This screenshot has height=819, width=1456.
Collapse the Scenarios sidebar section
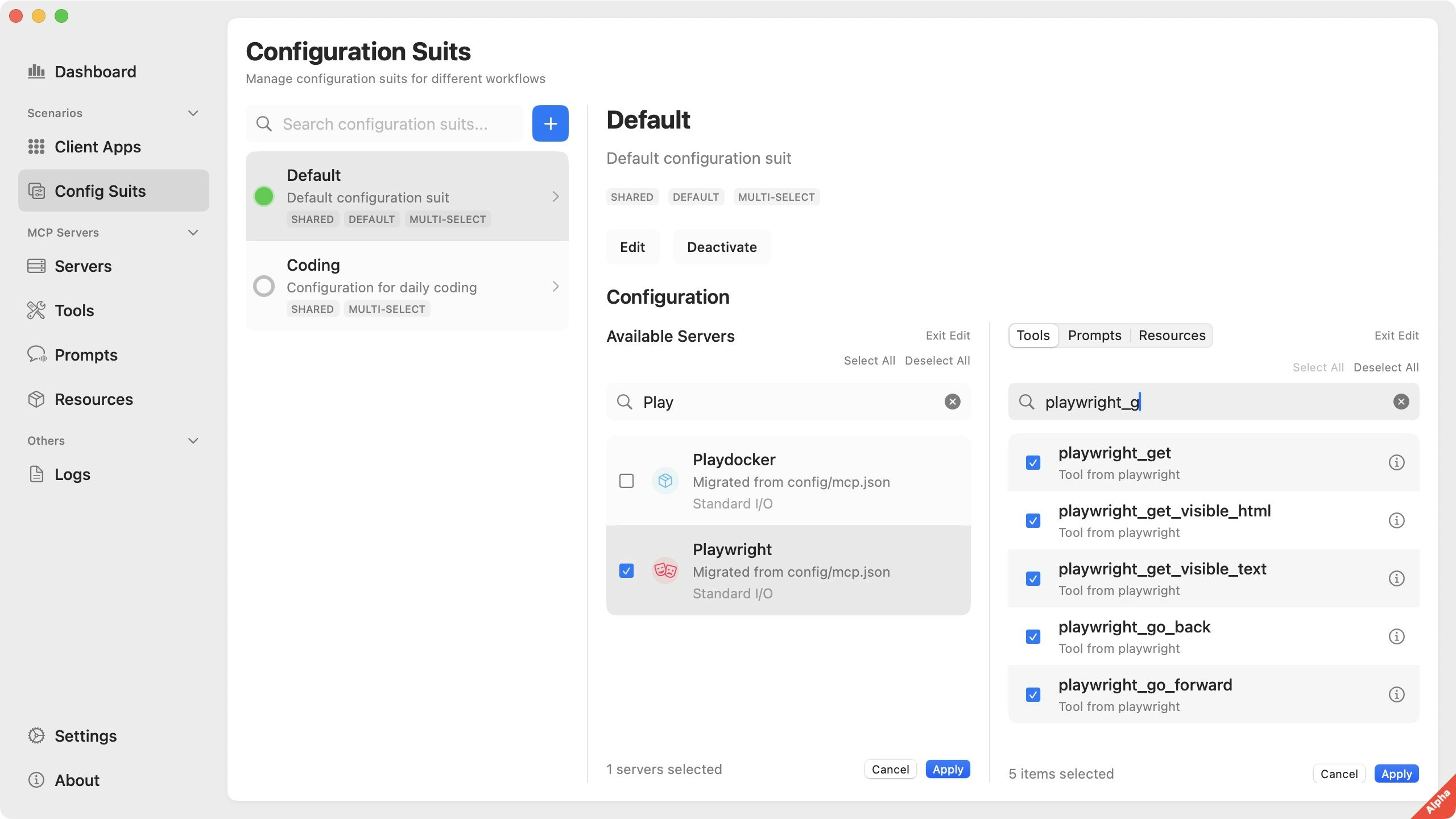point(193,113)
